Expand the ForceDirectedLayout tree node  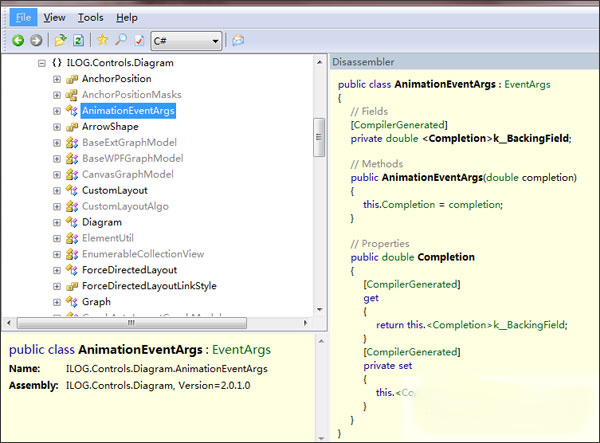tap(57, 269)
